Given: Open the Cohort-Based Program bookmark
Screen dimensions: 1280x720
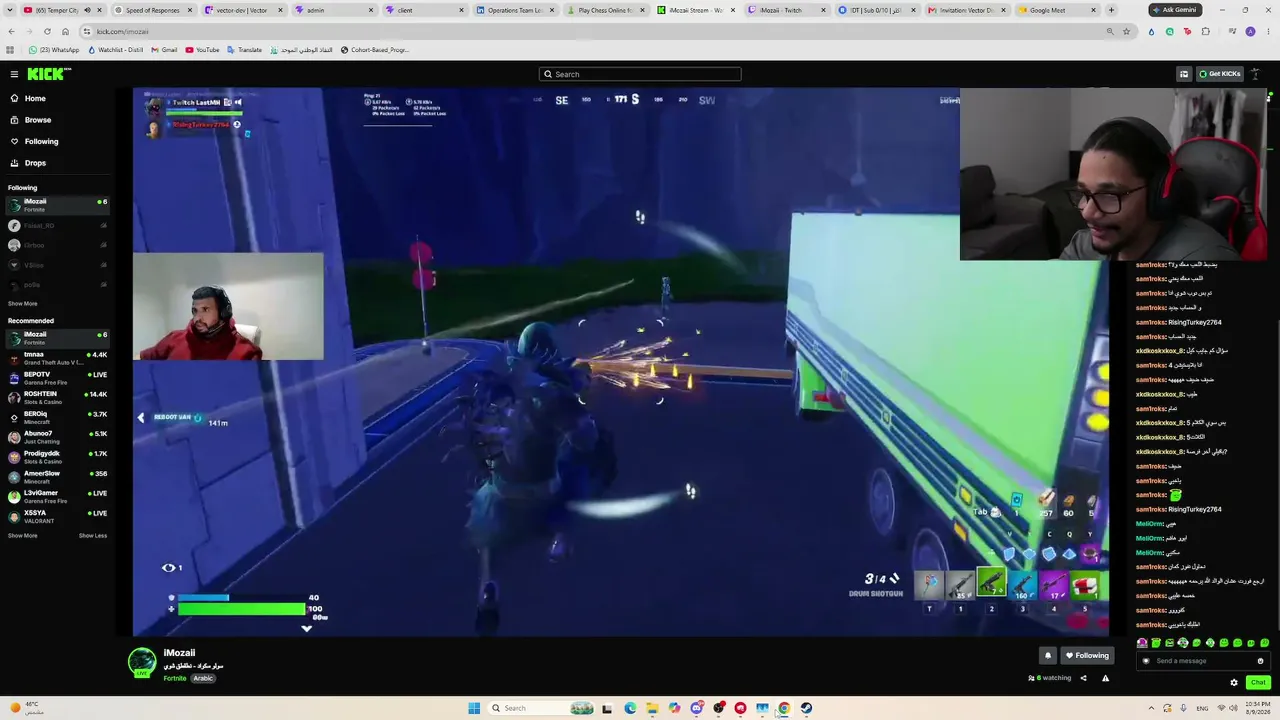Looking at the screenshot, I should pyautogui.click(x=375, y=50).
